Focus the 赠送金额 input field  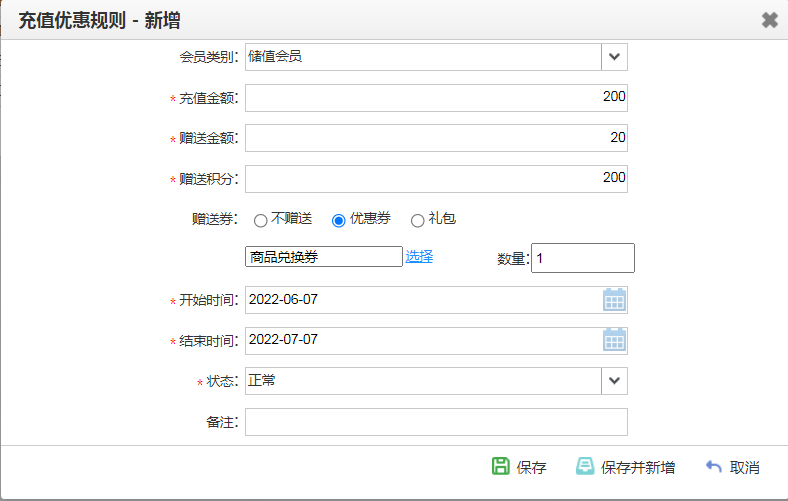(436, 138)
